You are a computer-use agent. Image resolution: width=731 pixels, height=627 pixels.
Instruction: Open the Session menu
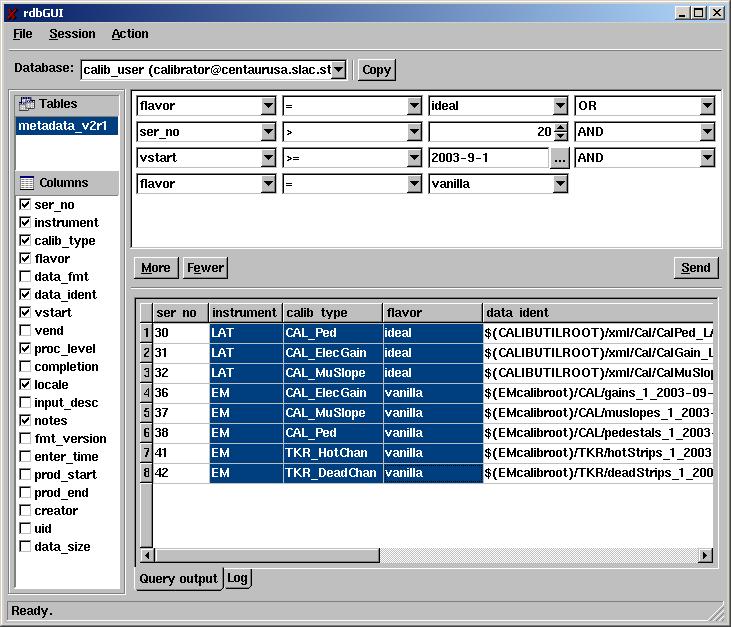72,34
